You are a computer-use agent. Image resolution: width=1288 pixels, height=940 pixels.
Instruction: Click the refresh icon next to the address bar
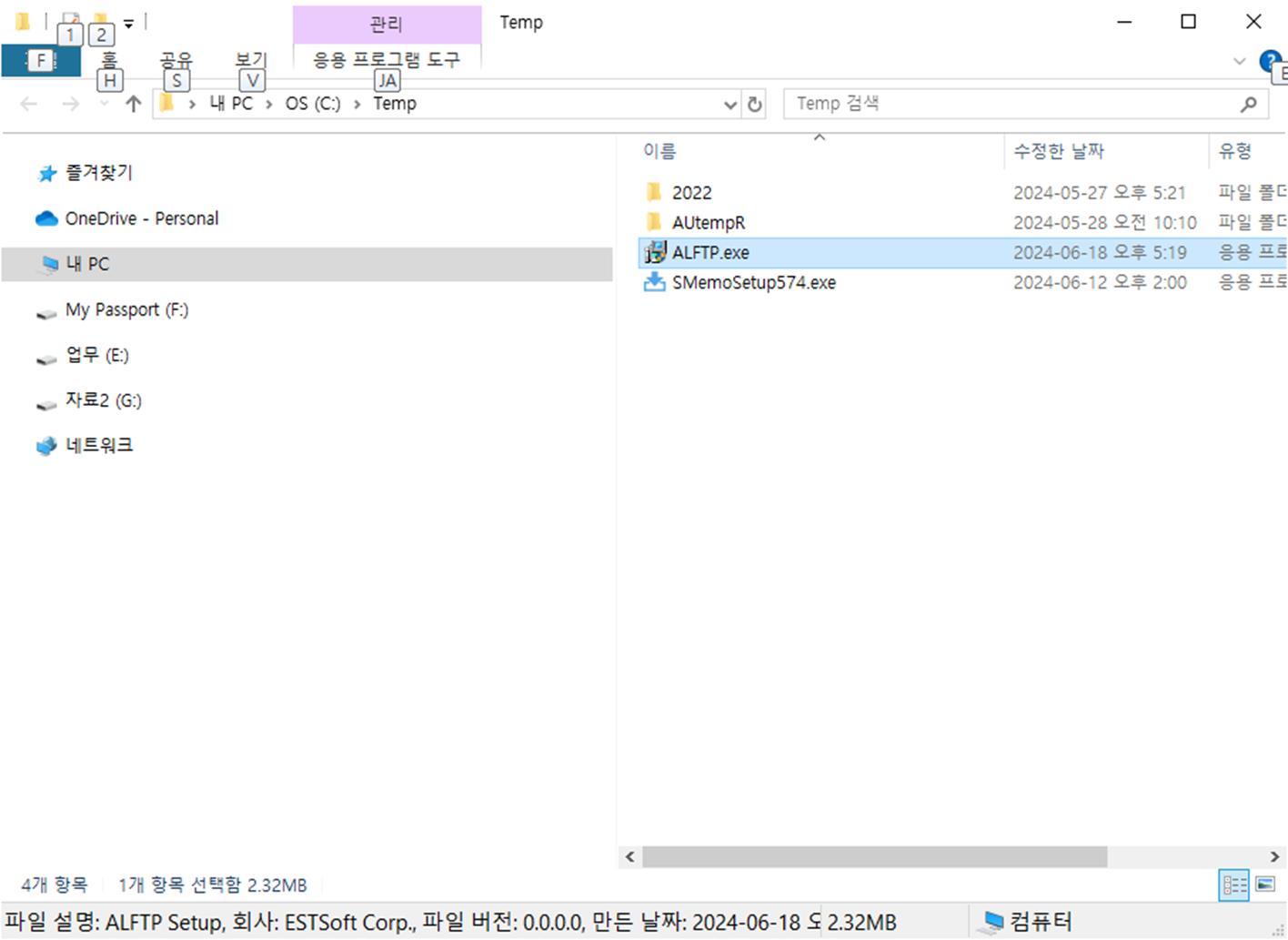(x=755, y=104)
